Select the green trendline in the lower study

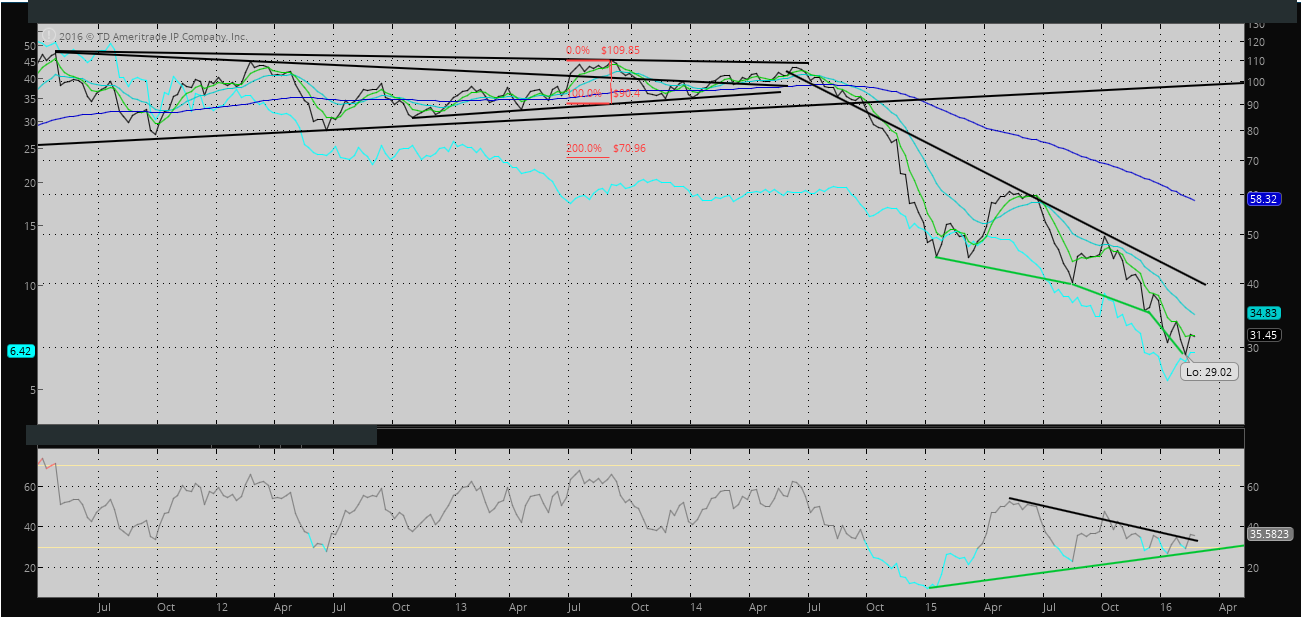pos(1085,566)
